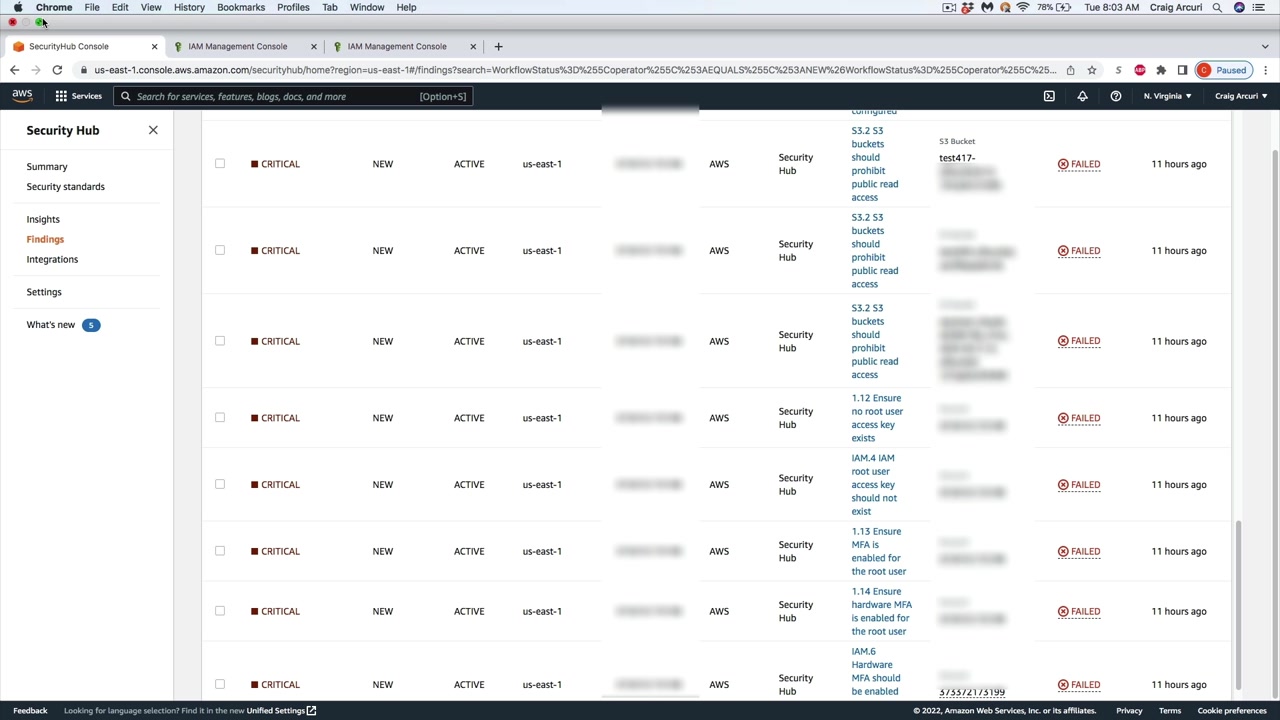
Task: Open the Bookmarks menu
Action: pos(241,7)
